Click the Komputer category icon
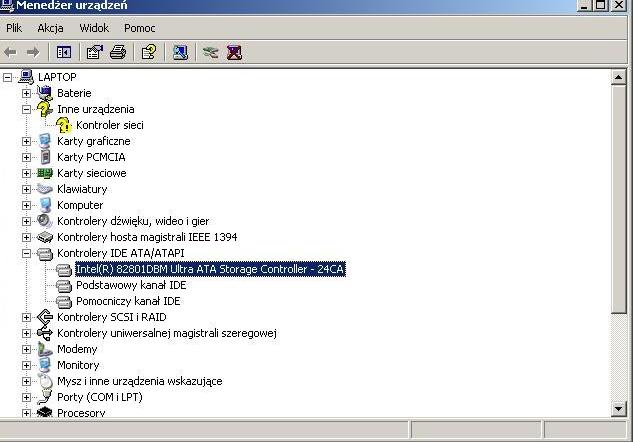Image resolution: width=633 pixels, height=442 pixels. pyautogui.click(x=45, y=205)
